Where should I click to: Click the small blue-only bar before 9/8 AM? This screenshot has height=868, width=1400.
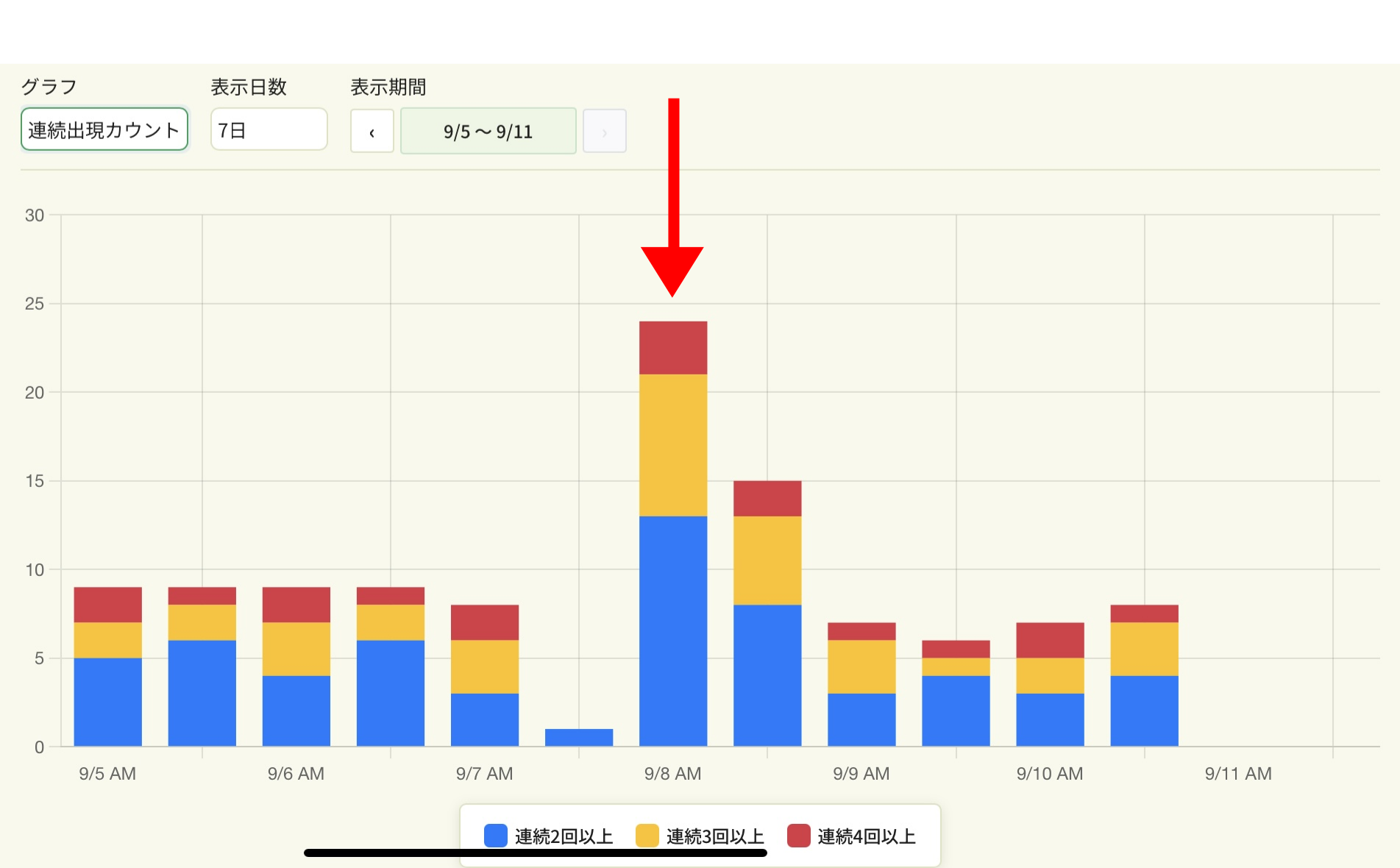[x=579, y=738]
